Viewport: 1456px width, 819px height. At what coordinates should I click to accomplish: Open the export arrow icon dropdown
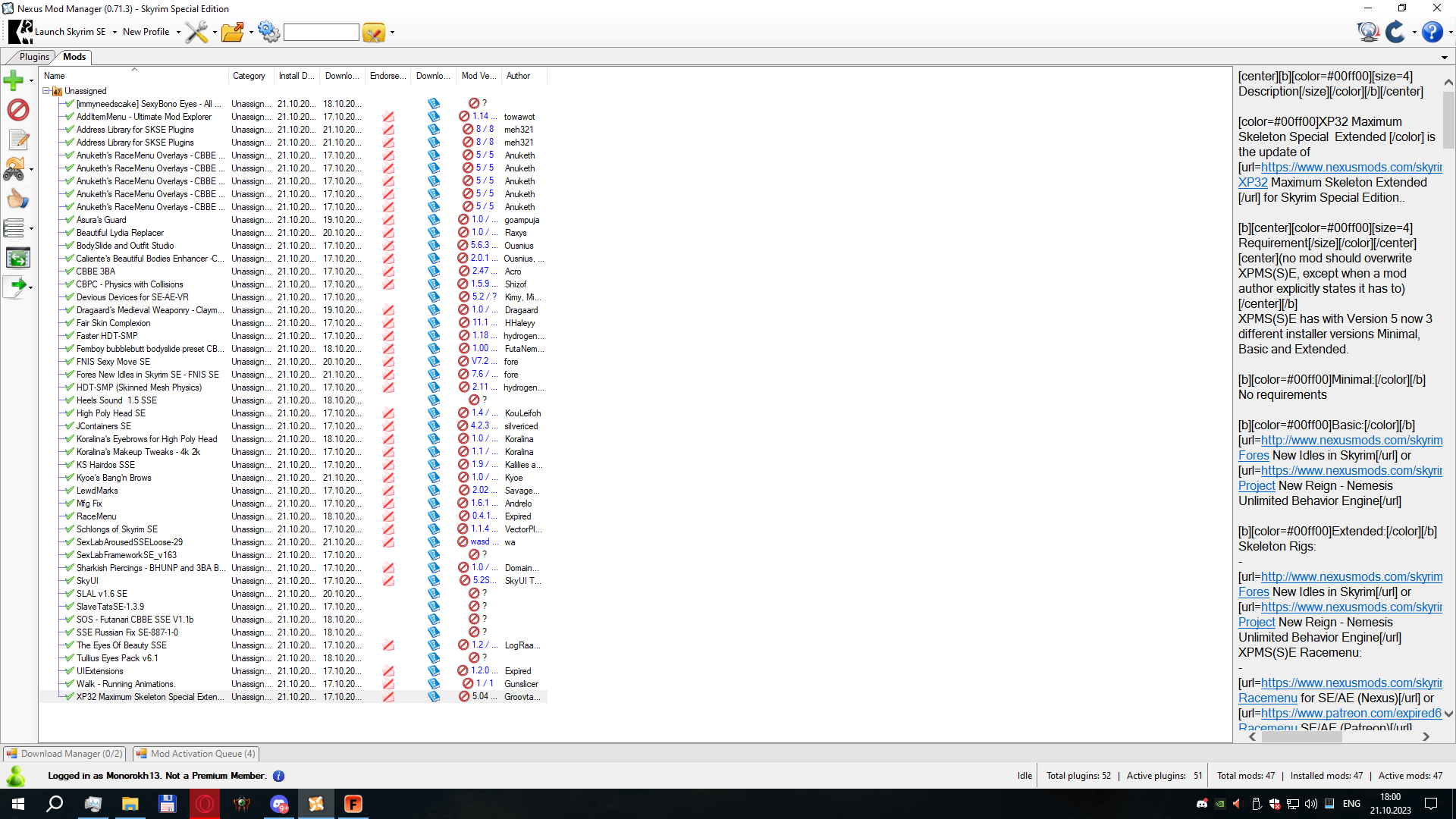[30, 287]
